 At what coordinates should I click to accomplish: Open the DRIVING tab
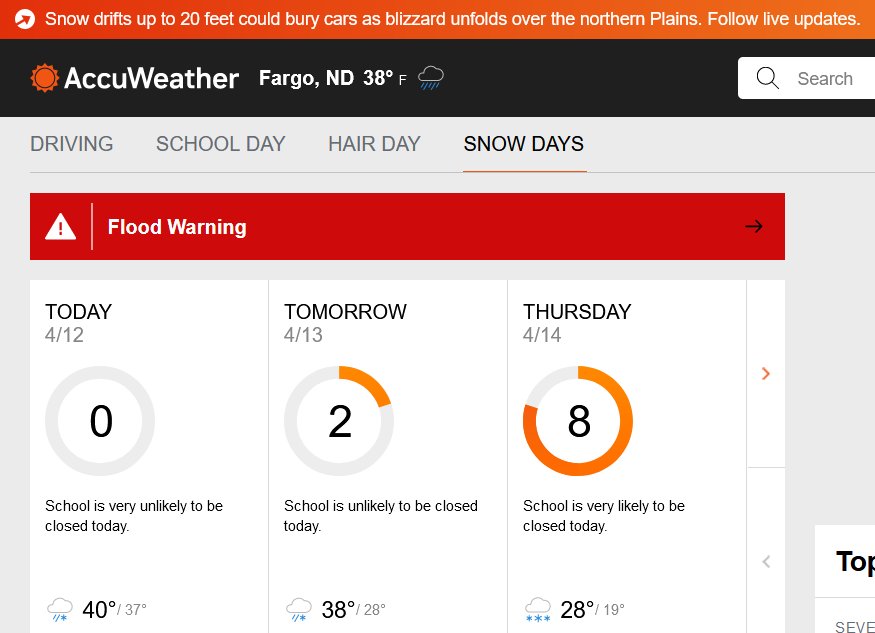click(72, 144)
